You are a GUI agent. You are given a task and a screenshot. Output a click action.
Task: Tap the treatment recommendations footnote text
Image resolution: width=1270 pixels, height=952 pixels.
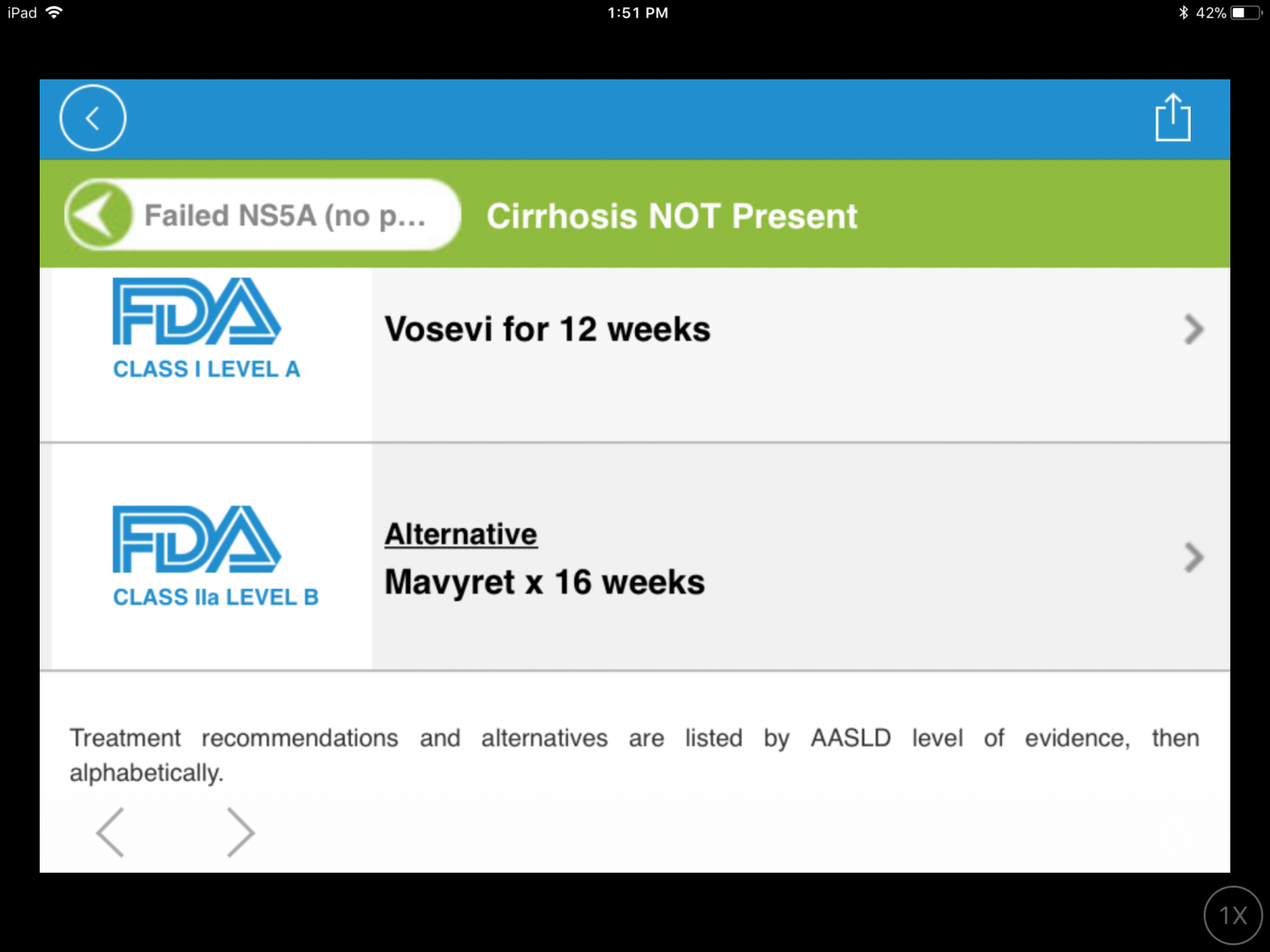633,755
